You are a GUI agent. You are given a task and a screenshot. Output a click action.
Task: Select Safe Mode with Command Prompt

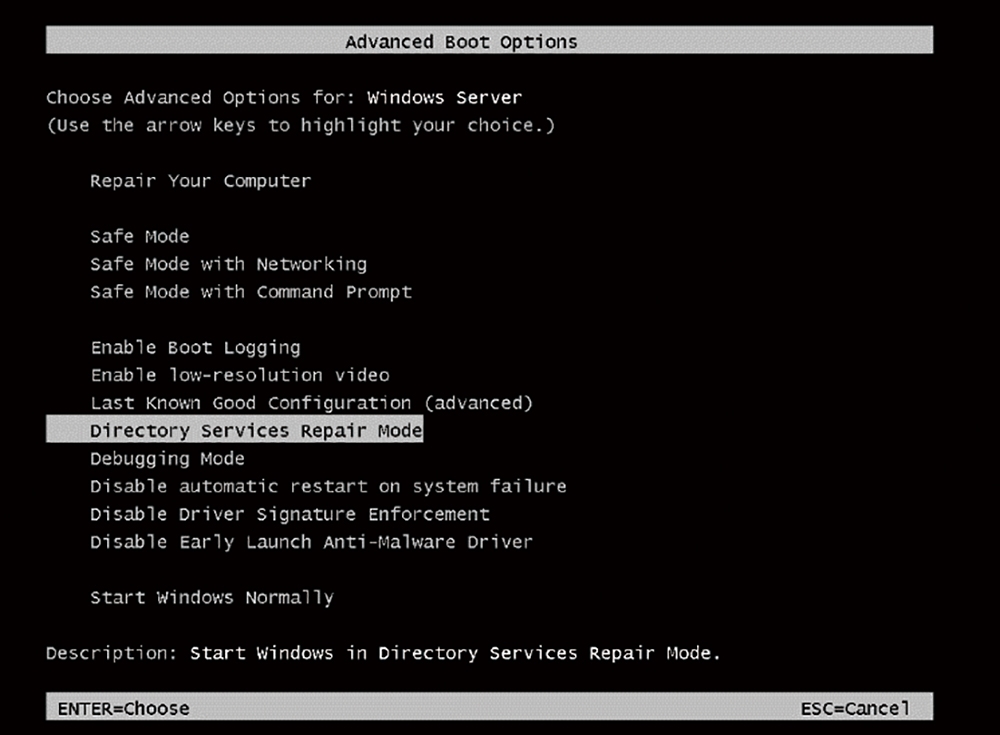(x=251, y=292)
